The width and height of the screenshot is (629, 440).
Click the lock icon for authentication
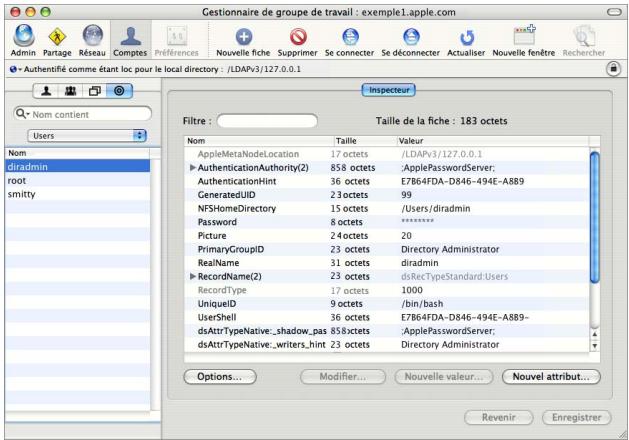[x=613, y=69]
